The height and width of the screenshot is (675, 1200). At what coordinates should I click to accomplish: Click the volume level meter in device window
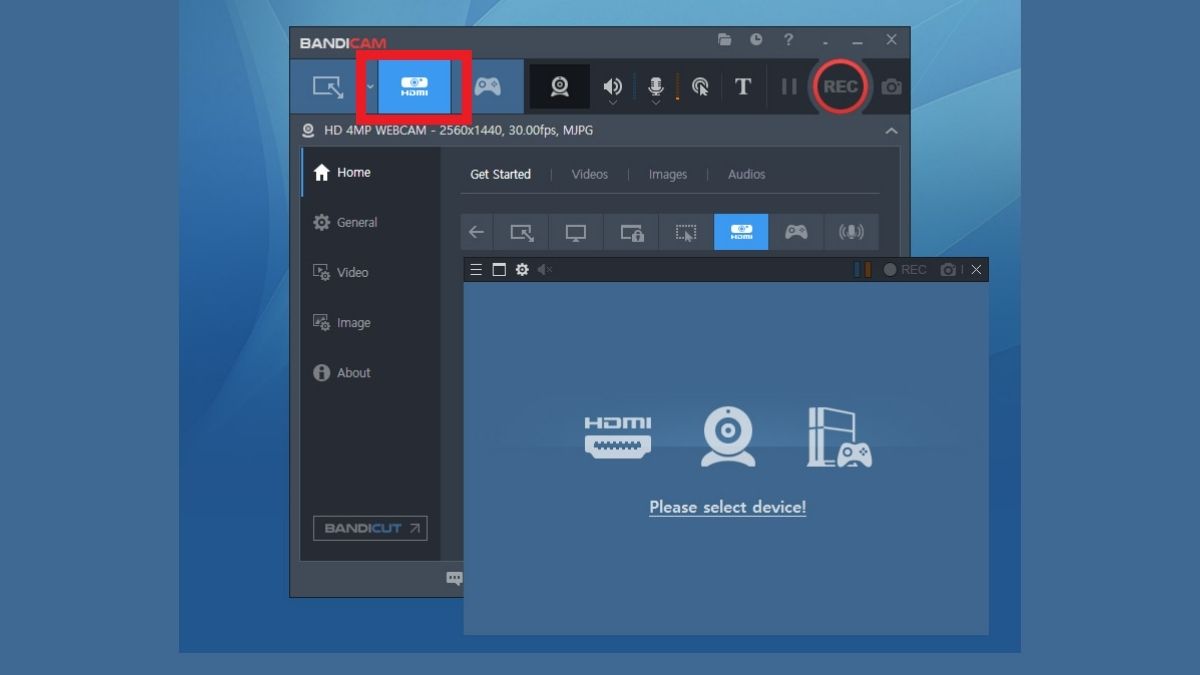coord(862,270)
